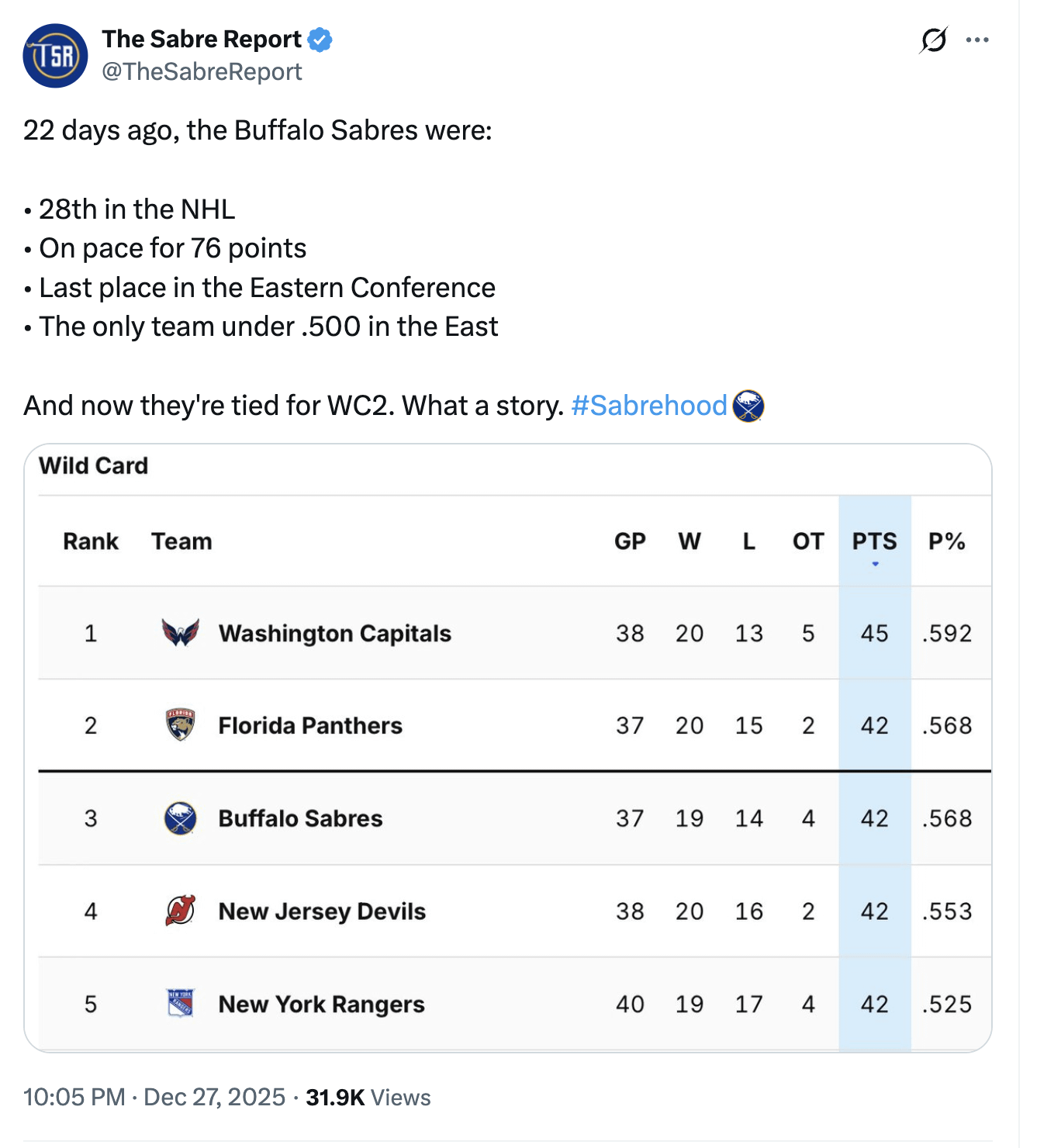The width and height of the screenshot is (1061, 1148).
Task: Click the 31.9K Views count
Action: point(368,1097)
